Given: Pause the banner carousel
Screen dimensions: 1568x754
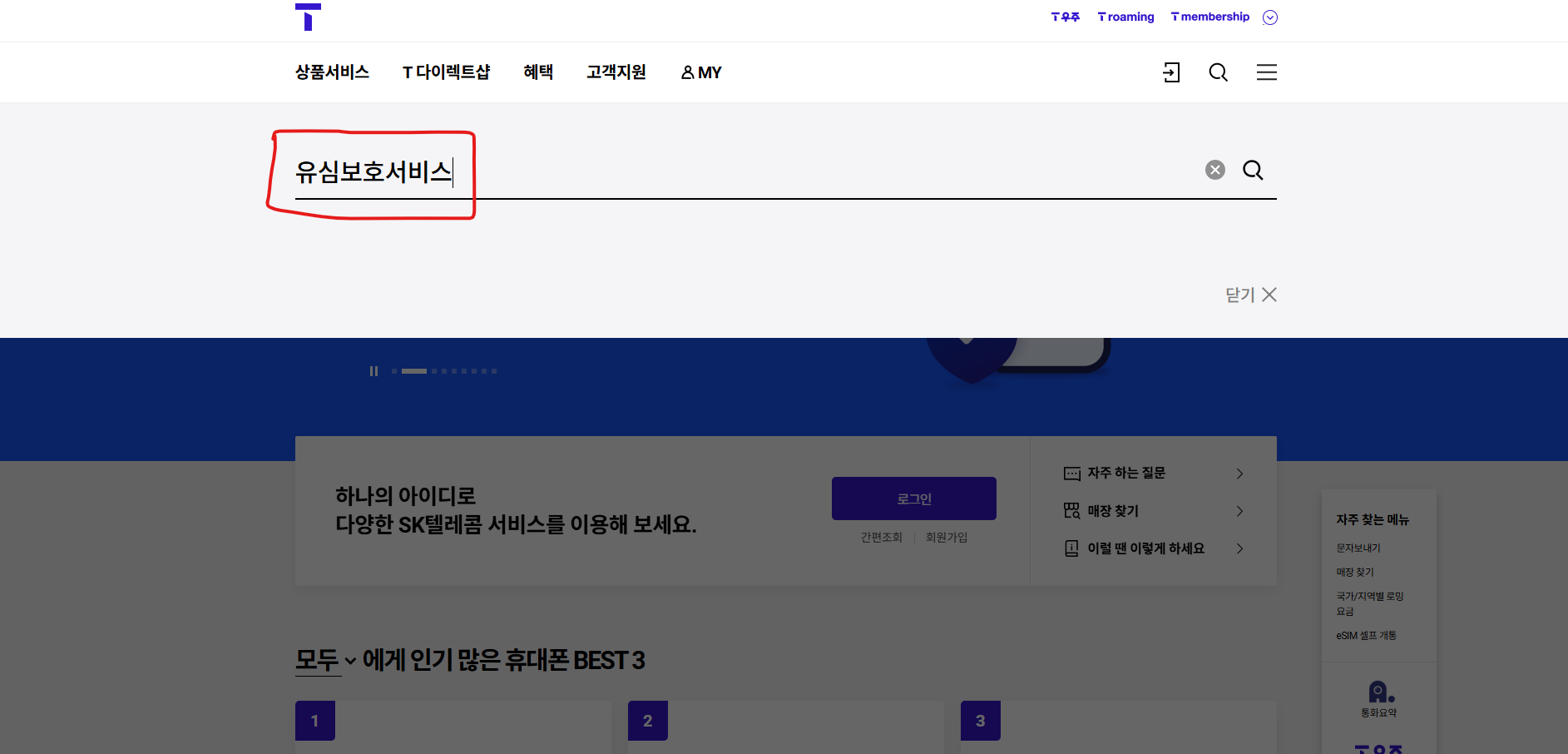Looking at the screenshot, I should [373, 371].
